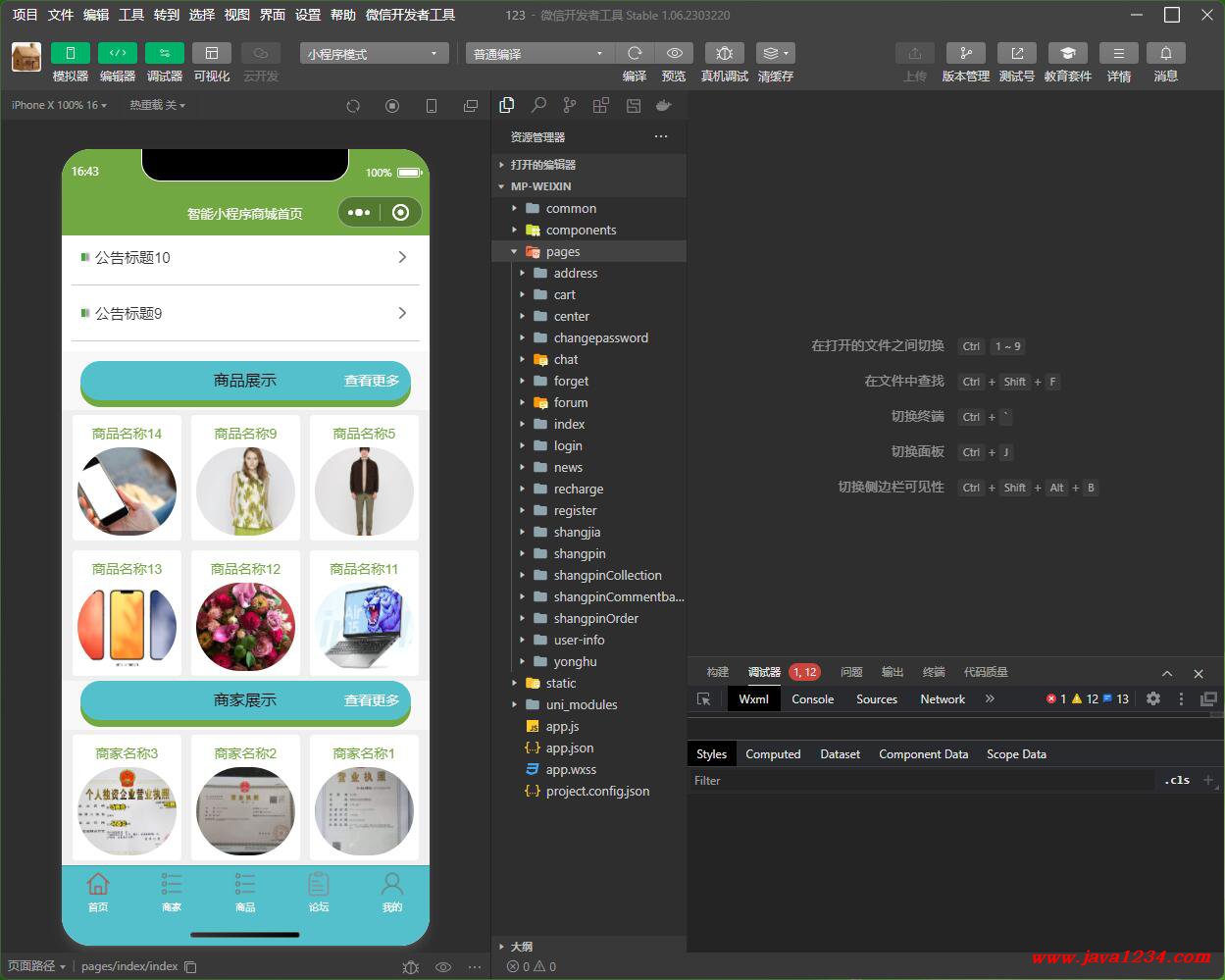Toggle the visualization panel button
The image size is (1225, 980).
(212, 53)
